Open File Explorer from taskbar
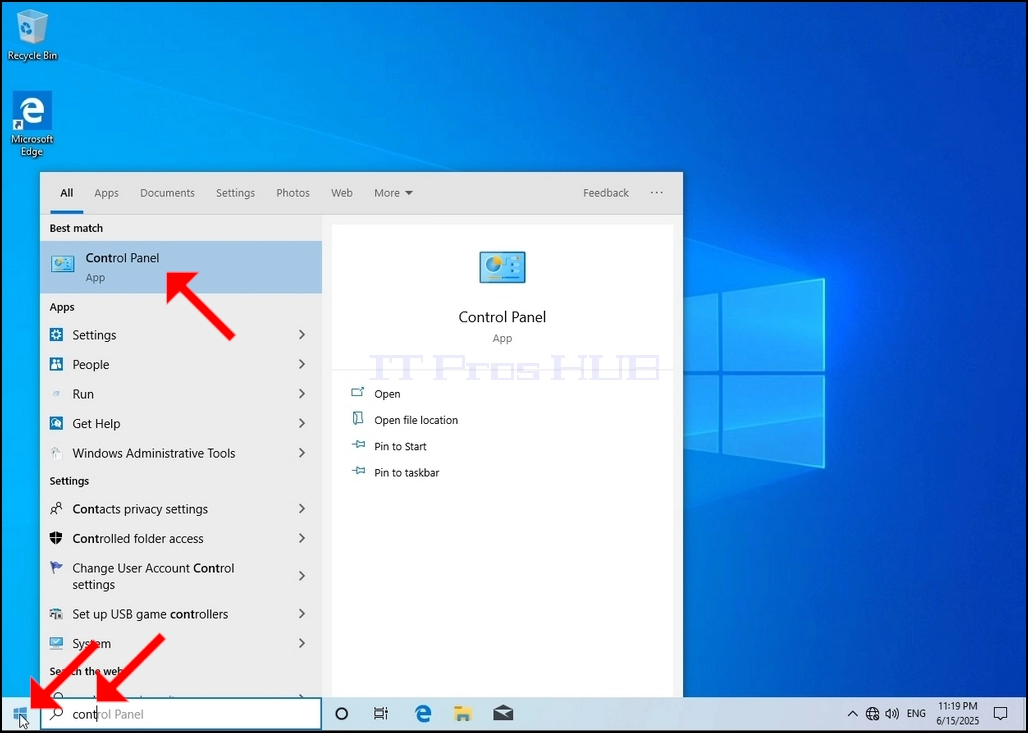 (463, 713)
